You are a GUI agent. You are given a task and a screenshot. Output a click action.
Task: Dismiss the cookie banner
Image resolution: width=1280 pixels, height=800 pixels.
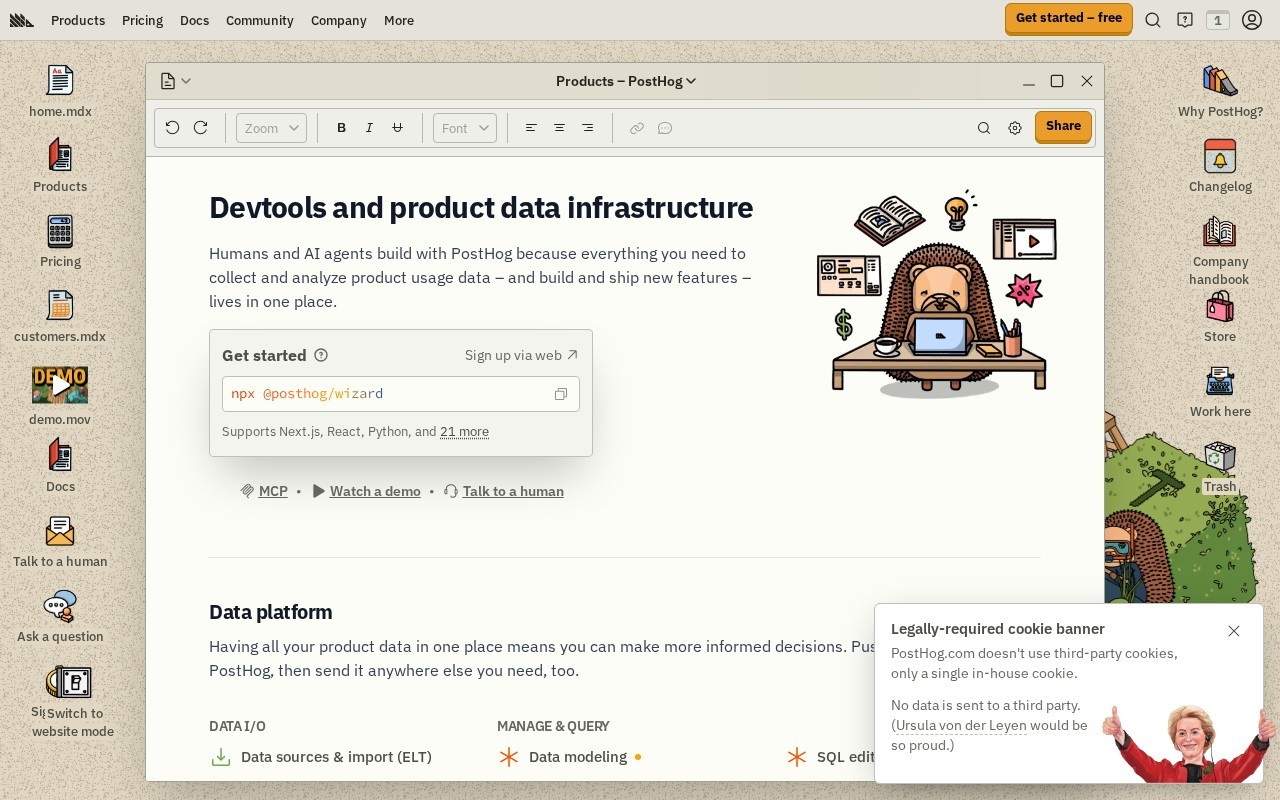(1234, 631)
